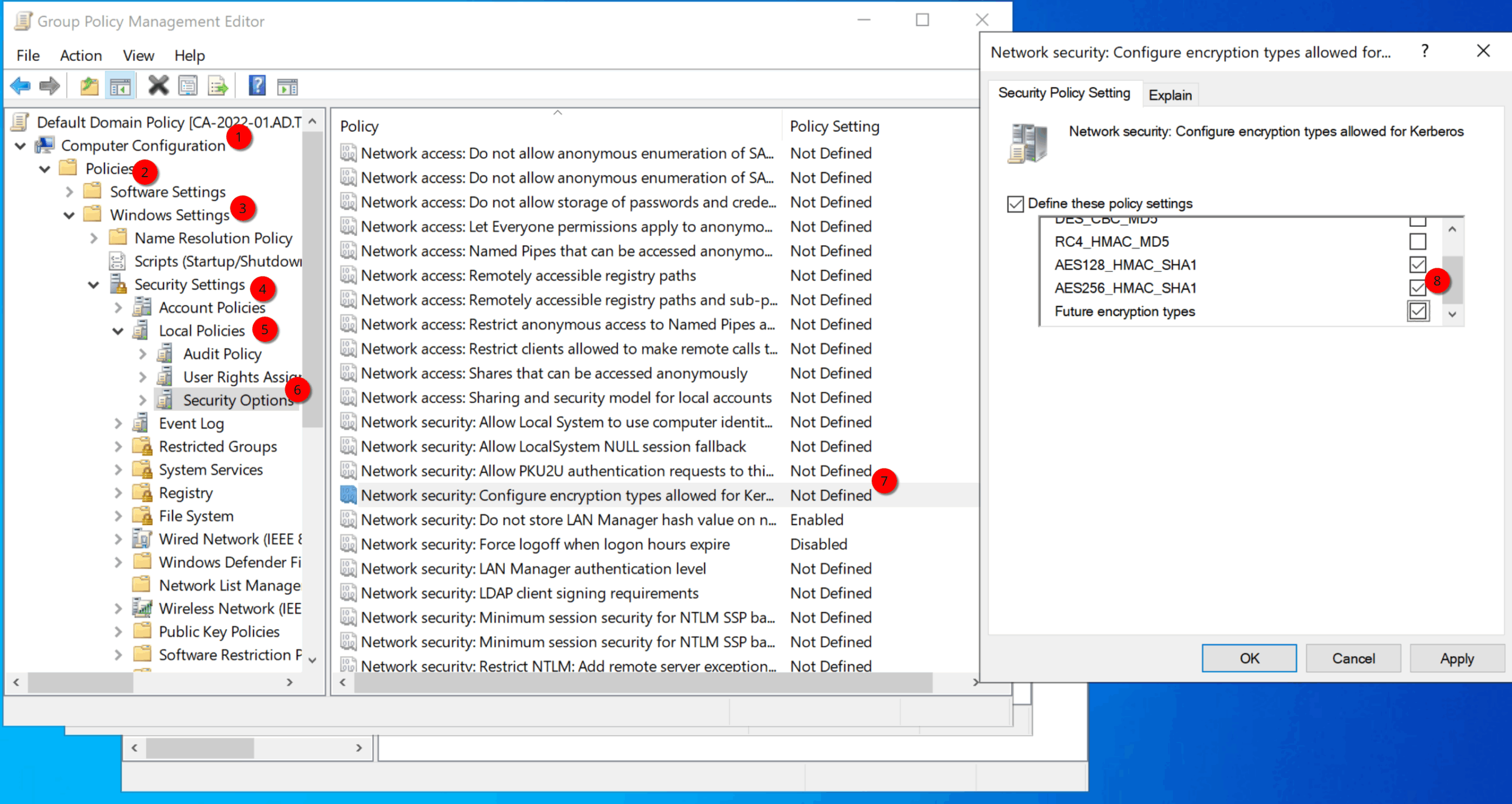Enable the RC4_HMAC_MD5 checkbox

[x=1417, y=242]
